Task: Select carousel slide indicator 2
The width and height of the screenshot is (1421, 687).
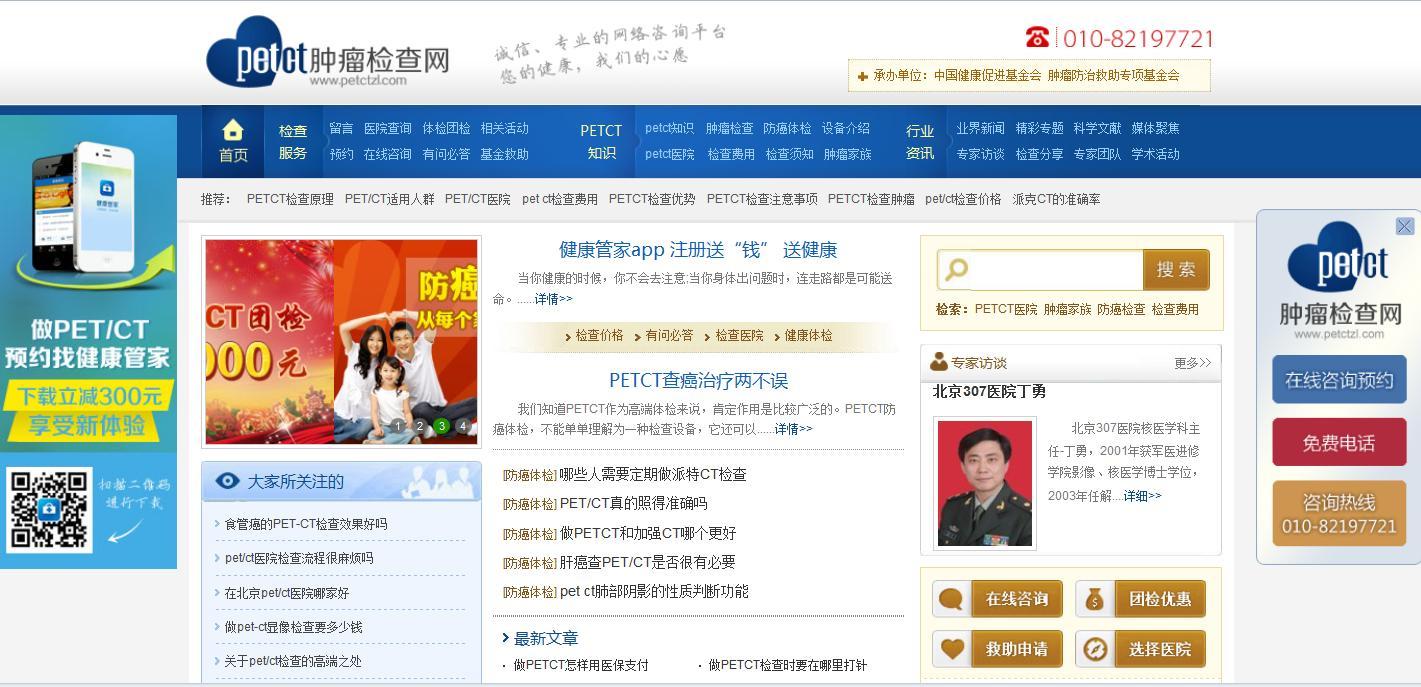Action: pyautogui.click(x=420, y=426)
